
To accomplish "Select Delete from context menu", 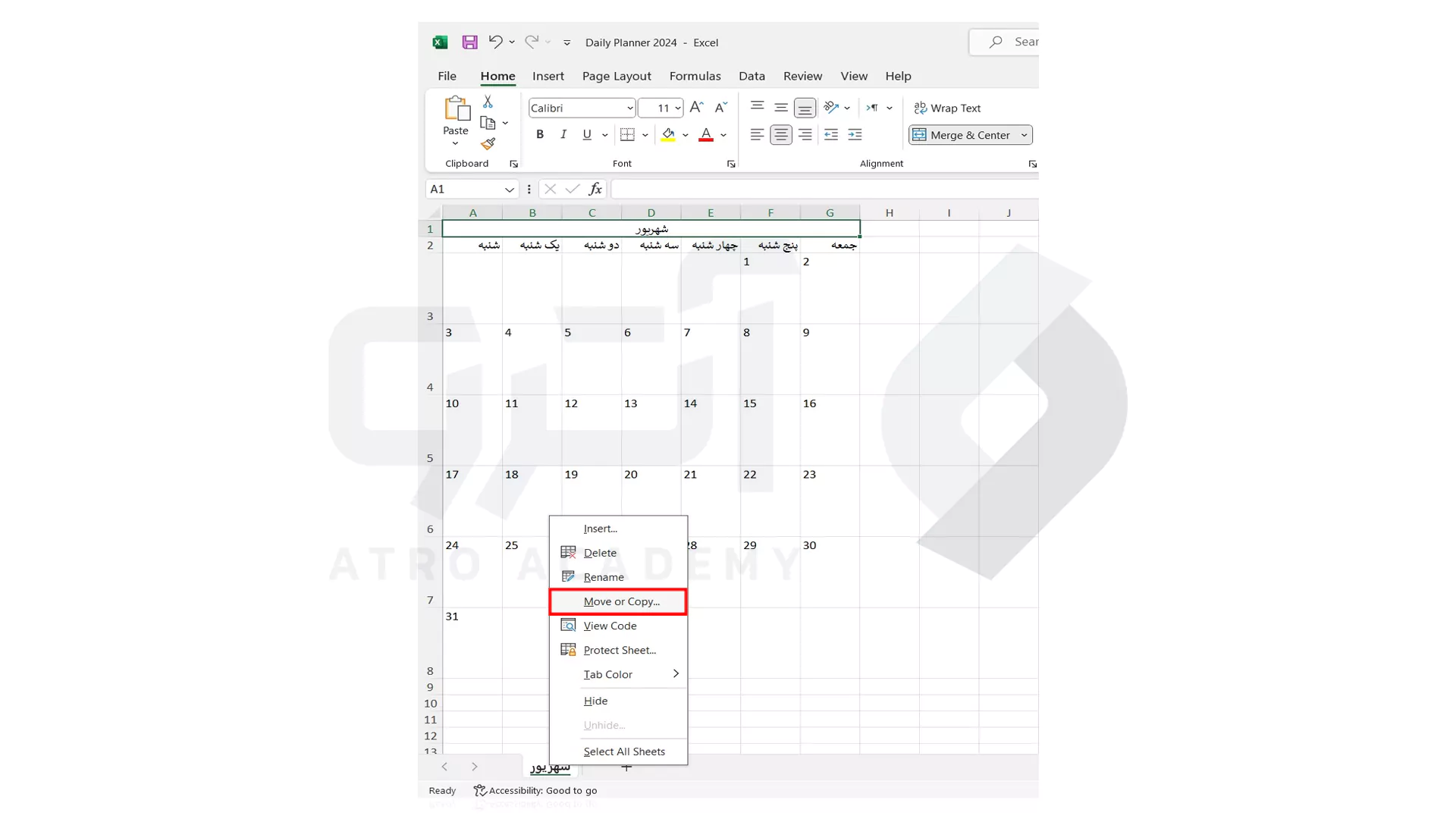I will click(x=600, y=552).
